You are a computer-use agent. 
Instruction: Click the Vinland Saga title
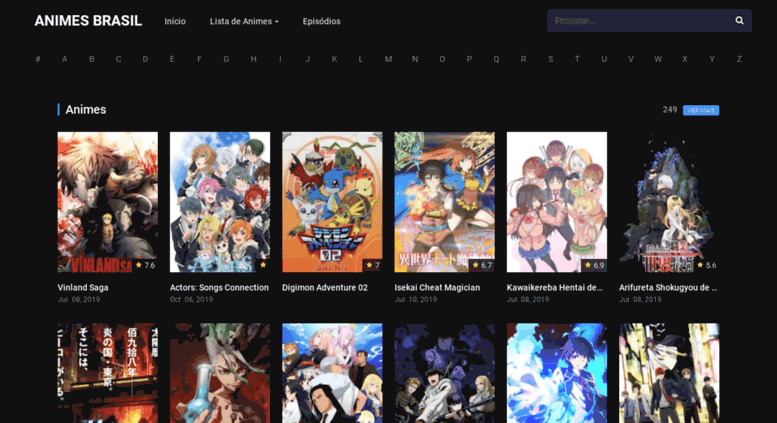(83, 287)
